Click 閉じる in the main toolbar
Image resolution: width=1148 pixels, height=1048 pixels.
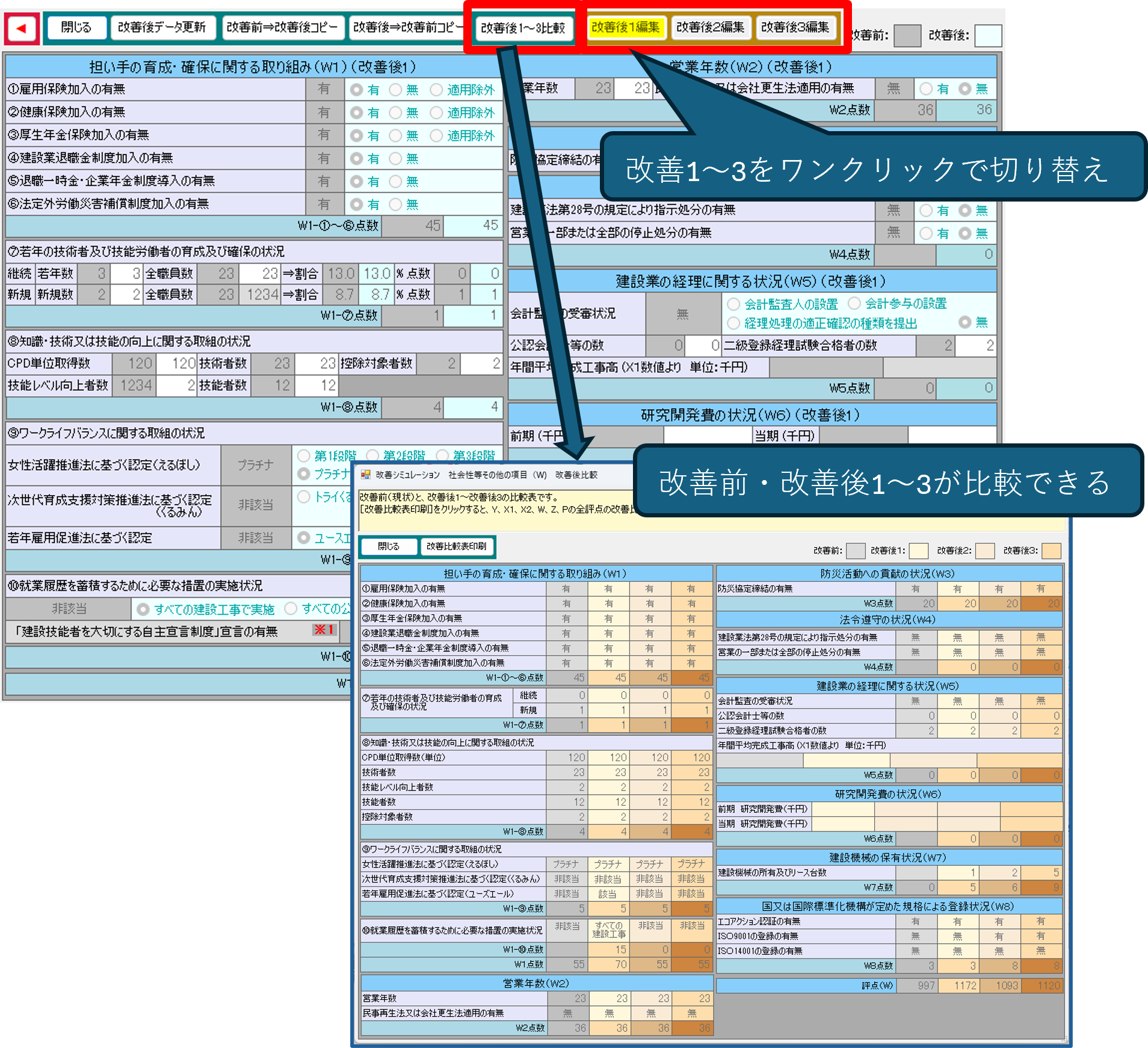(x=76, y=28)
